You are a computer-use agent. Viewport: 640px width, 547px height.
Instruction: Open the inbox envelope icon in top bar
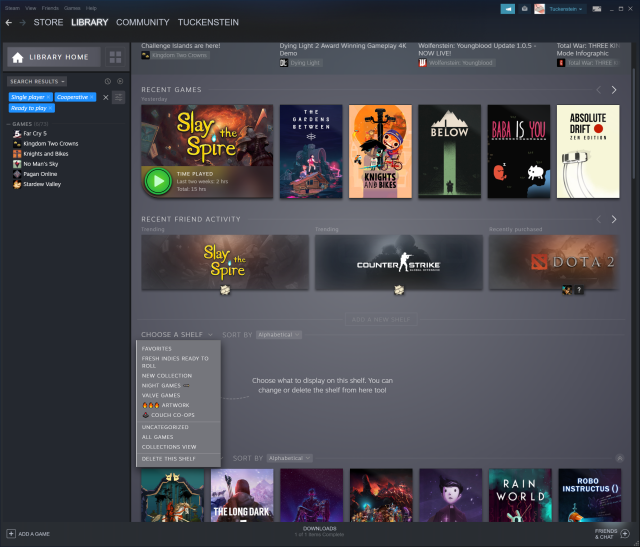(525, 8)
